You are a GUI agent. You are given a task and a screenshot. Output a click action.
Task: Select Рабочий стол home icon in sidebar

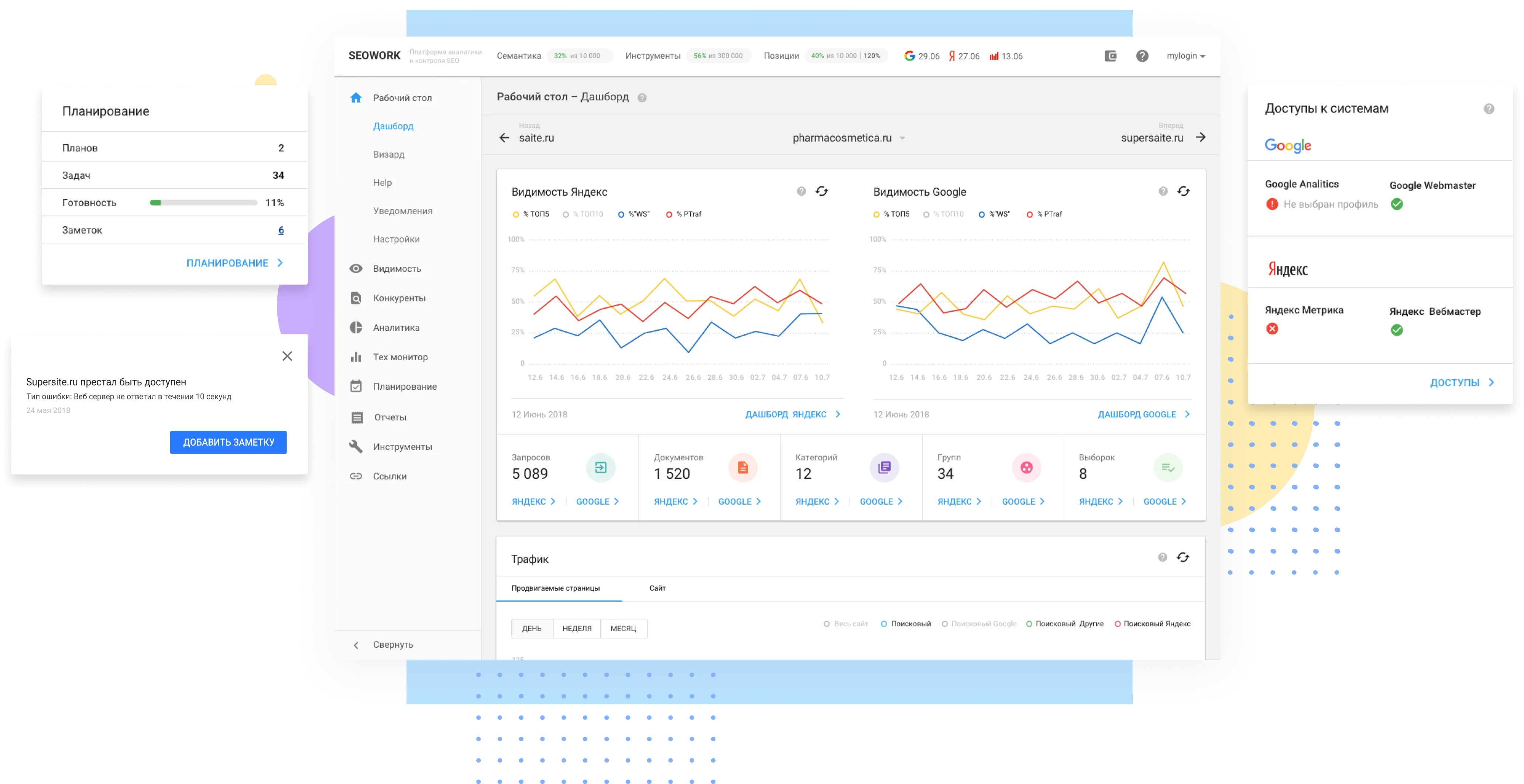(x=356, y=97)
